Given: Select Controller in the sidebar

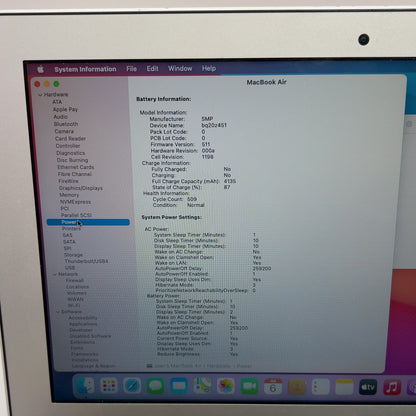Looking at the screenshot, I should tap(68, 146).
